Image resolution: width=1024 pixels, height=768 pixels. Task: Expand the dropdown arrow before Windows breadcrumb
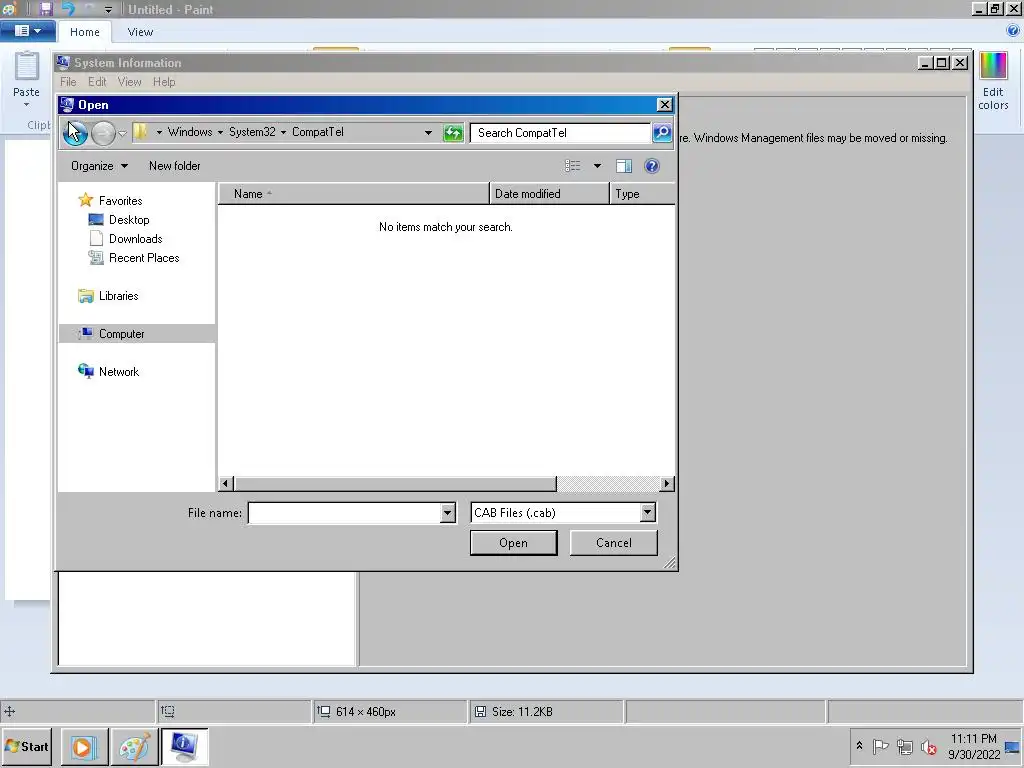[159, 133]
